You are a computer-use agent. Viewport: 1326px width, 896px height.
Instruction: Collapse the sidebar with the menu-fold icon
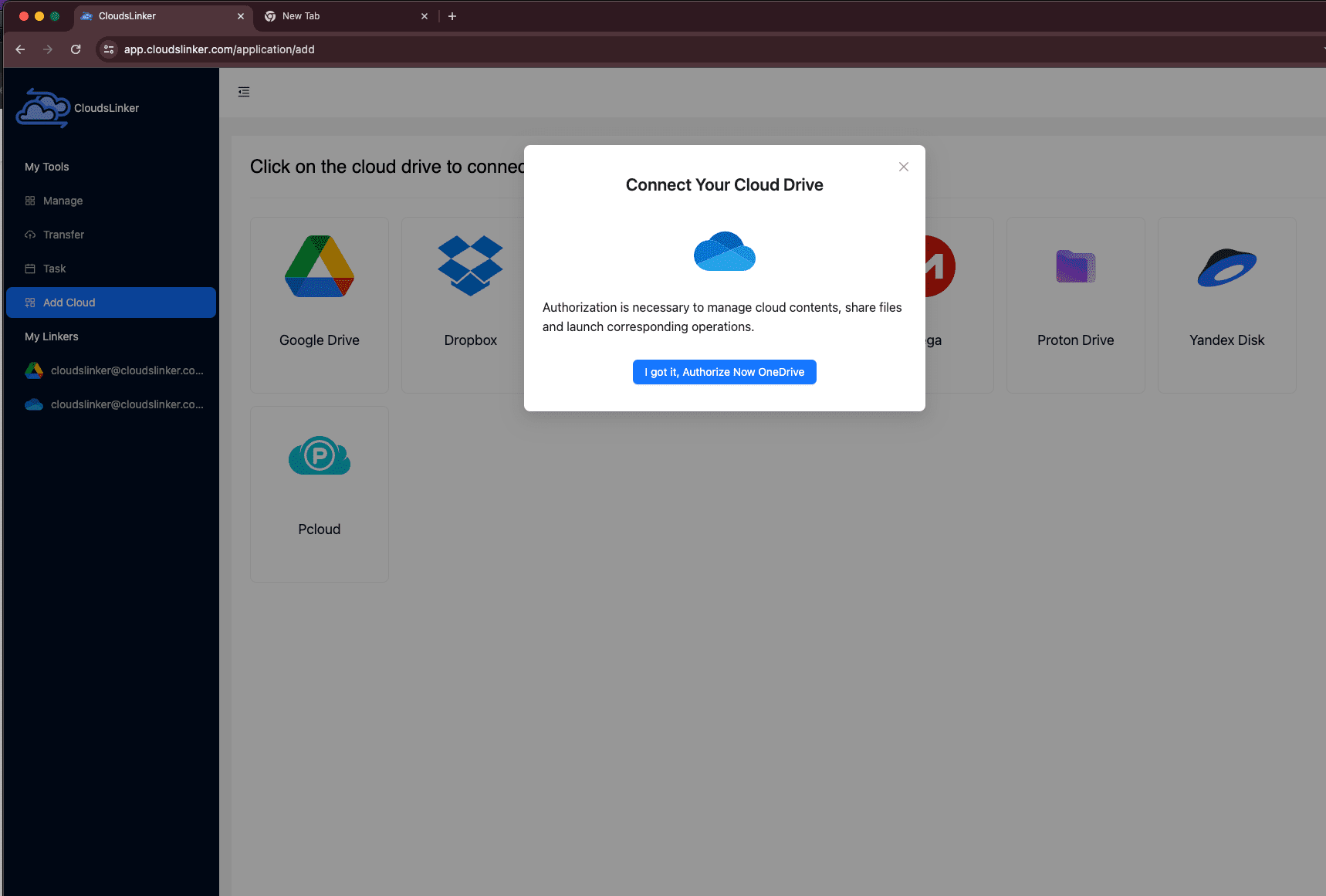244,92
